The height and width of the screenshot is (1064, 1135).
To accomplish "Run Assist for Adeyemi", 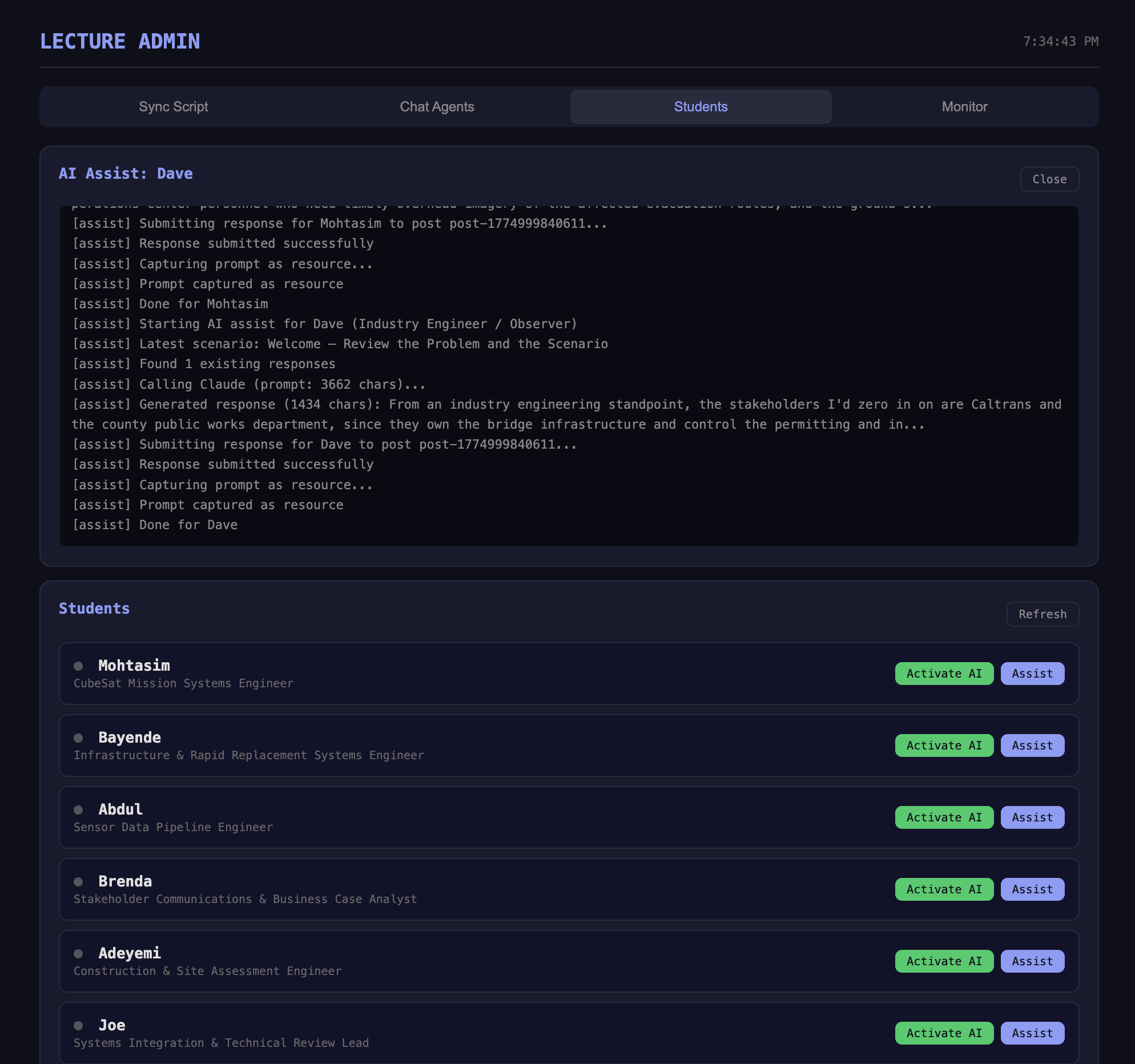I will 1032,961.
